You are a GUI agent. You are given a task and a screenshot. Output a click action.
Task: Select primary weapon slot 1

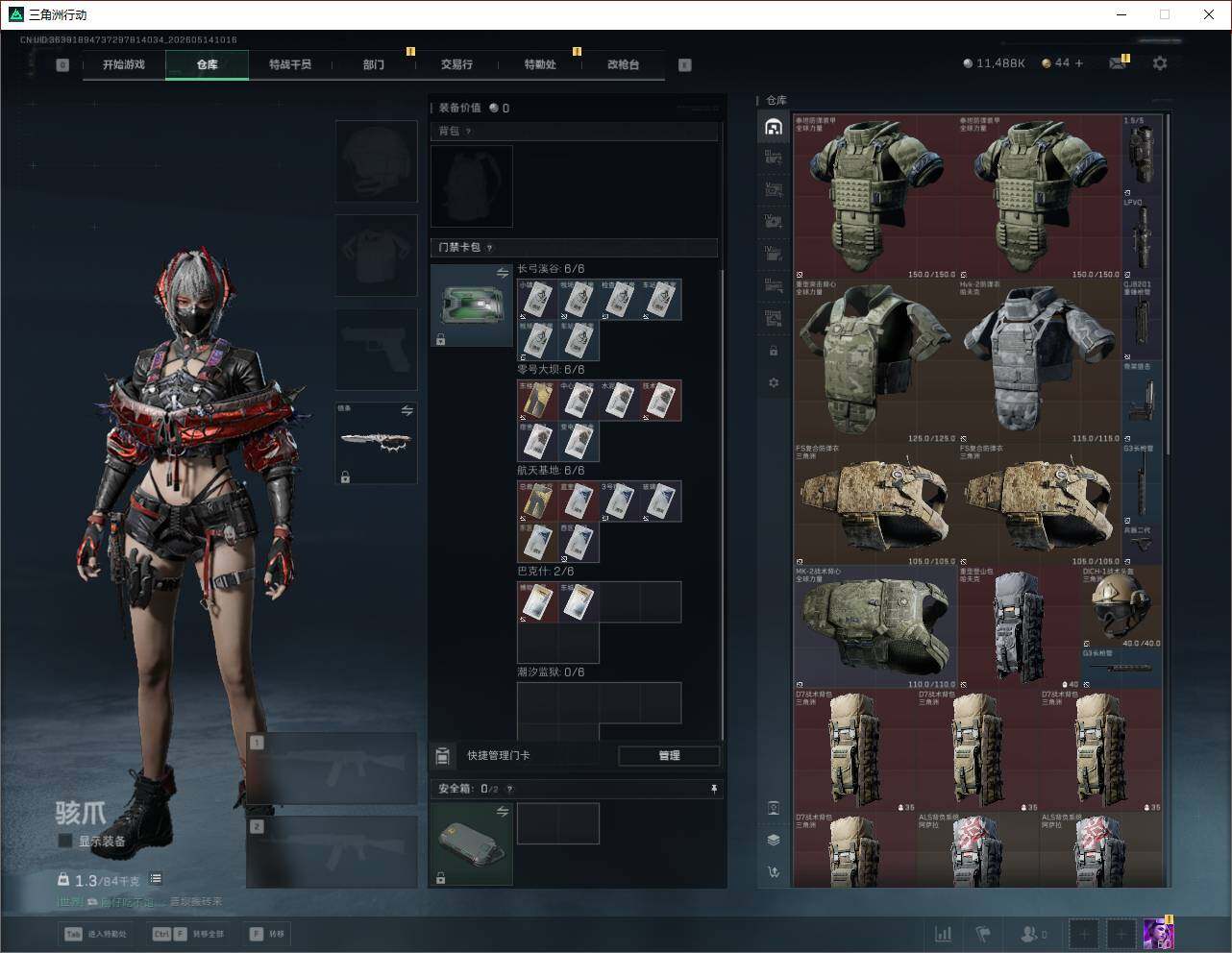click(332, 769)
